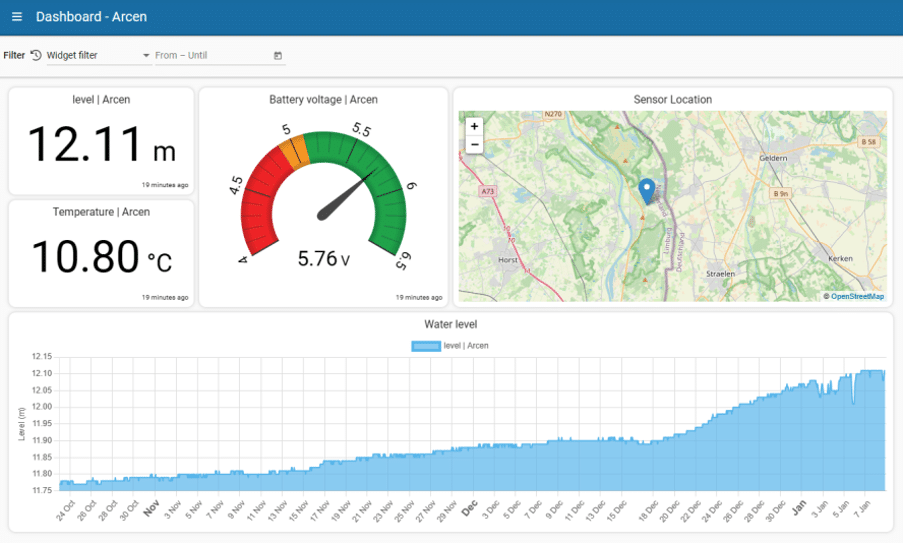Image resolution: width=904 pixels, height=544 pixels.
Task: Click the Geldern town label on map
Action: (773, 158)
